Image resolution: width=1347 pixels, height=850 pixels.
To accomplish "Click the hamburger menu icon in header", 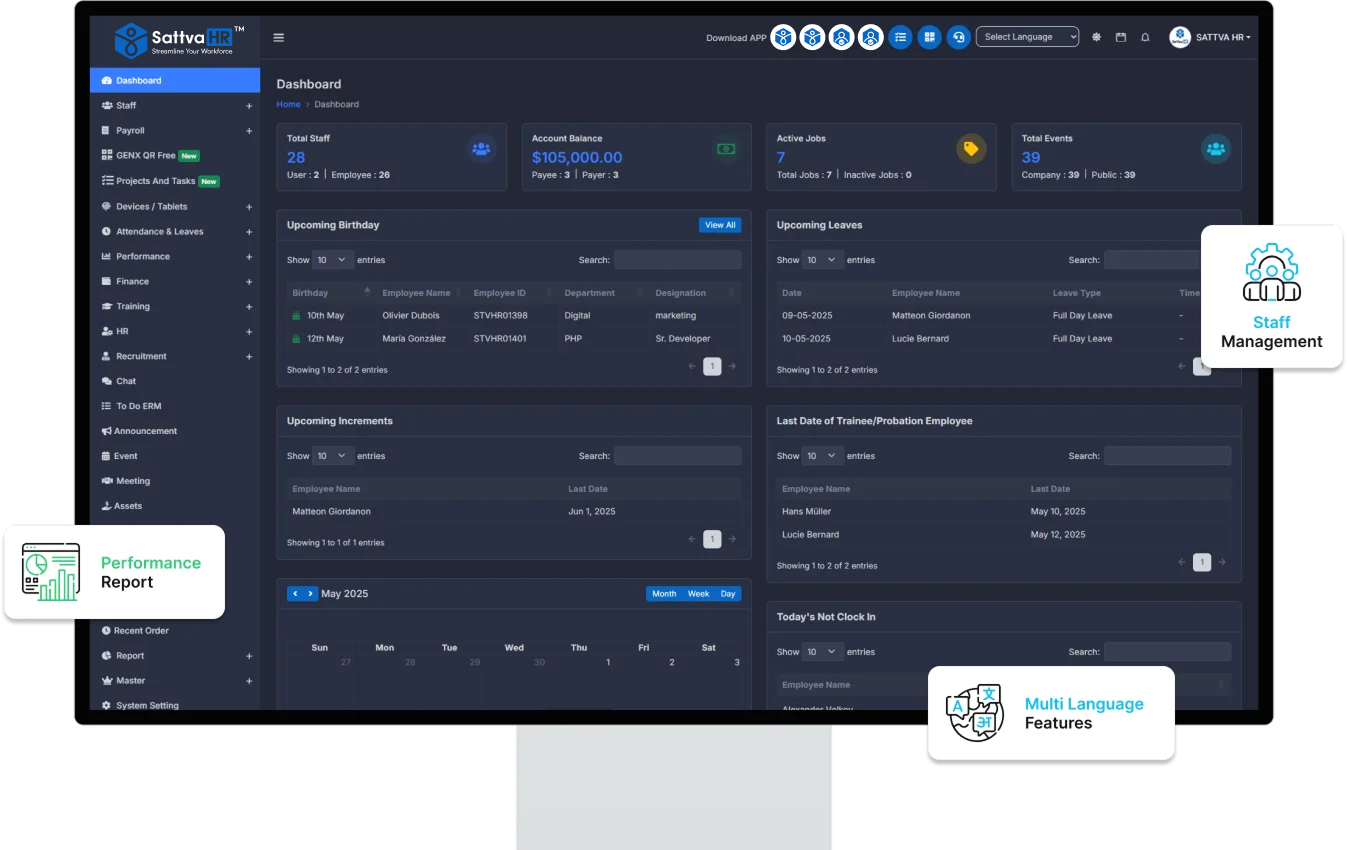I will pyautogui.click(x=278, y=38).
